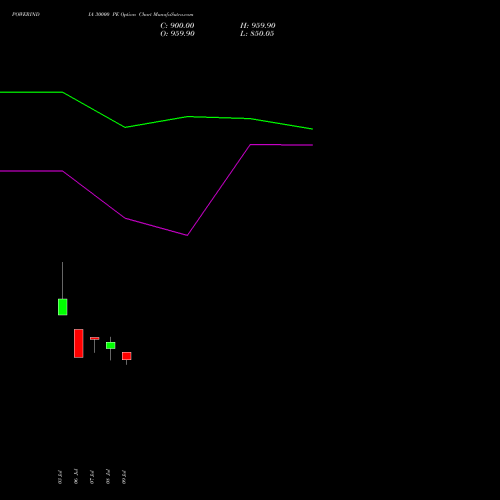Click the PE Options Chart title text

pos(140,14)
